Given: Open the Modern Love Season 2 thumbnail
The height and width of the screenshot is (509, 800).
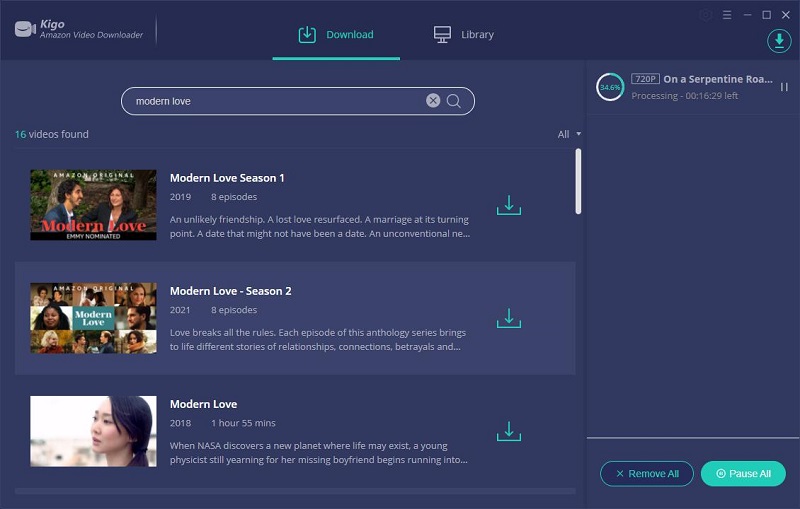Looking at the screenshot, I should click(93, 318).
